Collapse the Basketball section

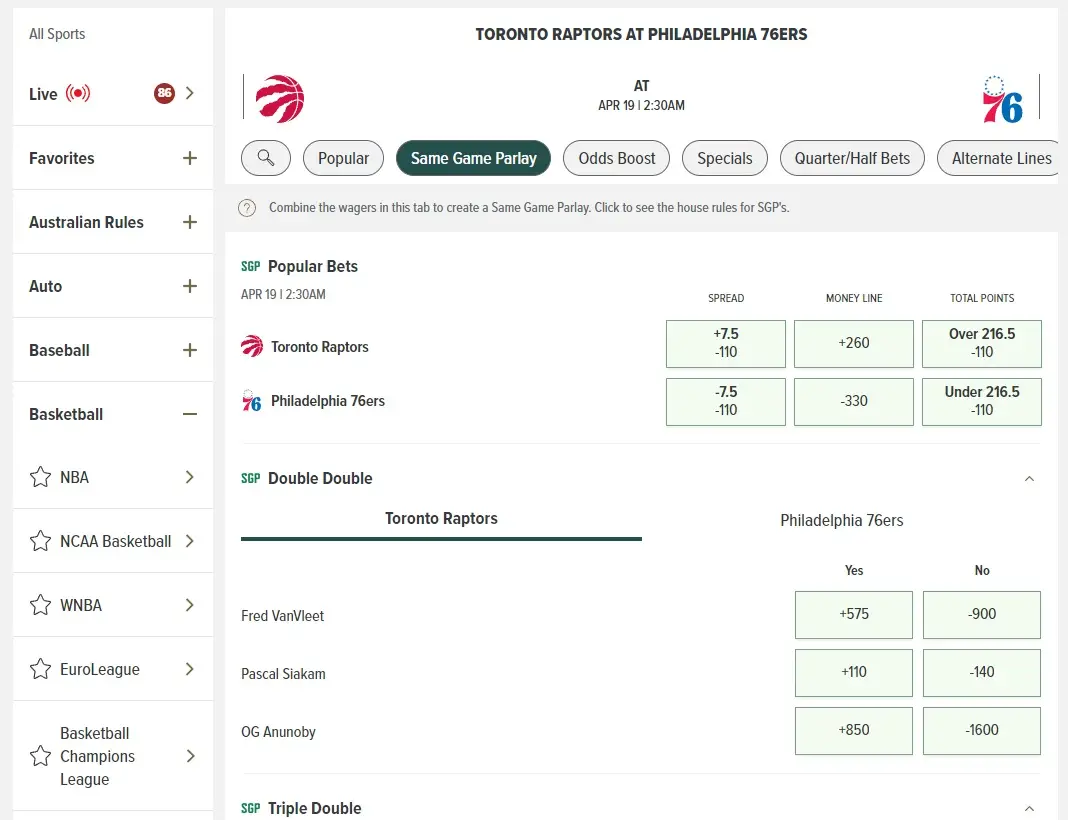point(190,414)
